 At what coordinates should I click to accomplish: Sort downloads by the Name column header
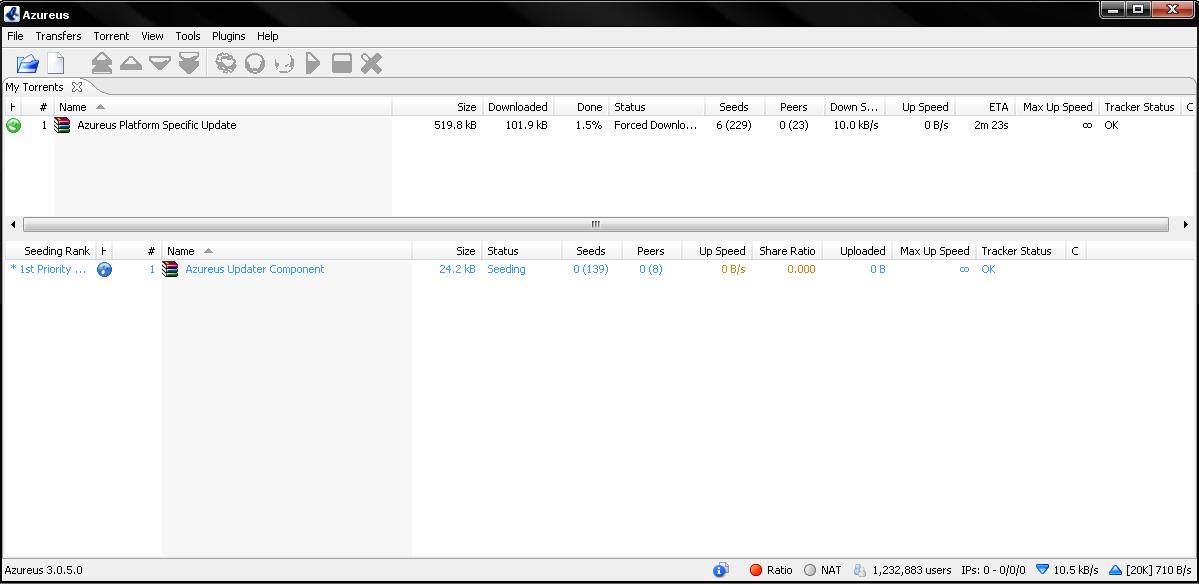pyautogui.click(x=73, y=107)
